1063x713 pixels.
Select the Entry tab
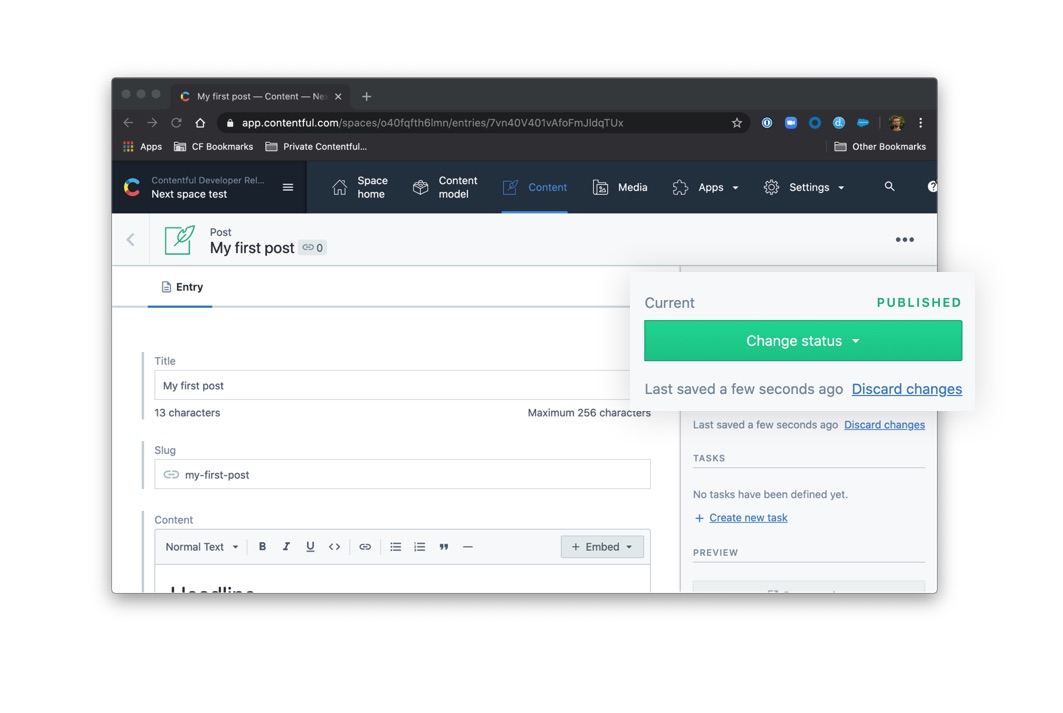point(182,287)
